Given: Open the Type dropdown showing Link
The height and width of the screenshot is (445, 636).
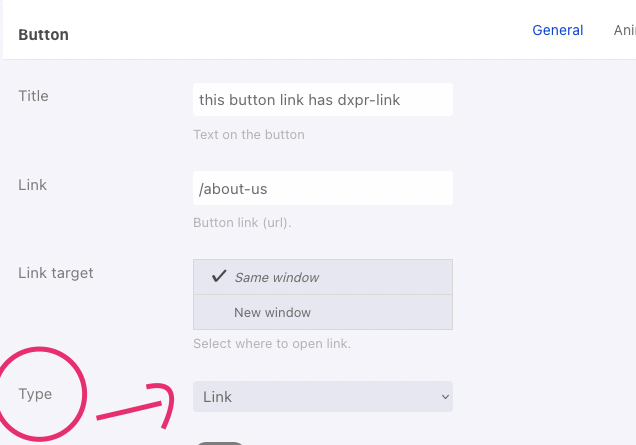Looking at the screenshot, I should 323,396.
